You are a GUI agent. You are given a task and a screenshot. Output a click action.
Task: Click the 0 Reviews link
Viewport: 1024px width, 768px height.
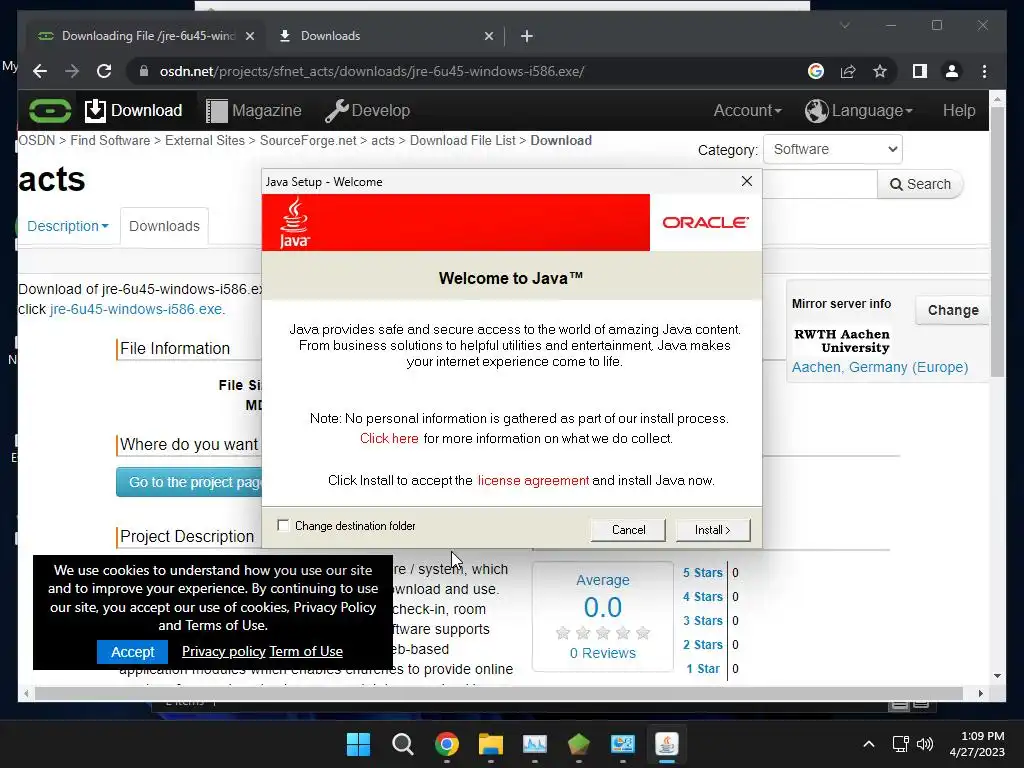[x=602, y=653]
